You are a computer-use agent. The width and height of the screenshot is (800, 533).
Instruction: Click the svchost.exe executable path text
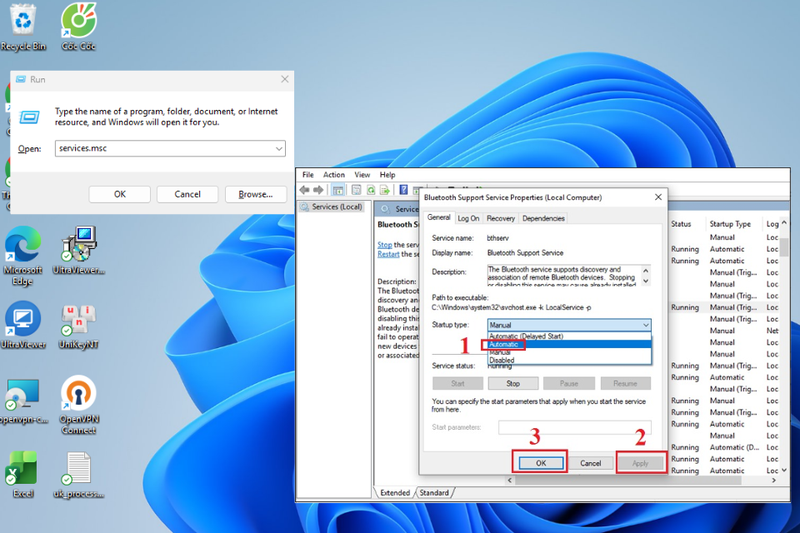pos(511,308)
